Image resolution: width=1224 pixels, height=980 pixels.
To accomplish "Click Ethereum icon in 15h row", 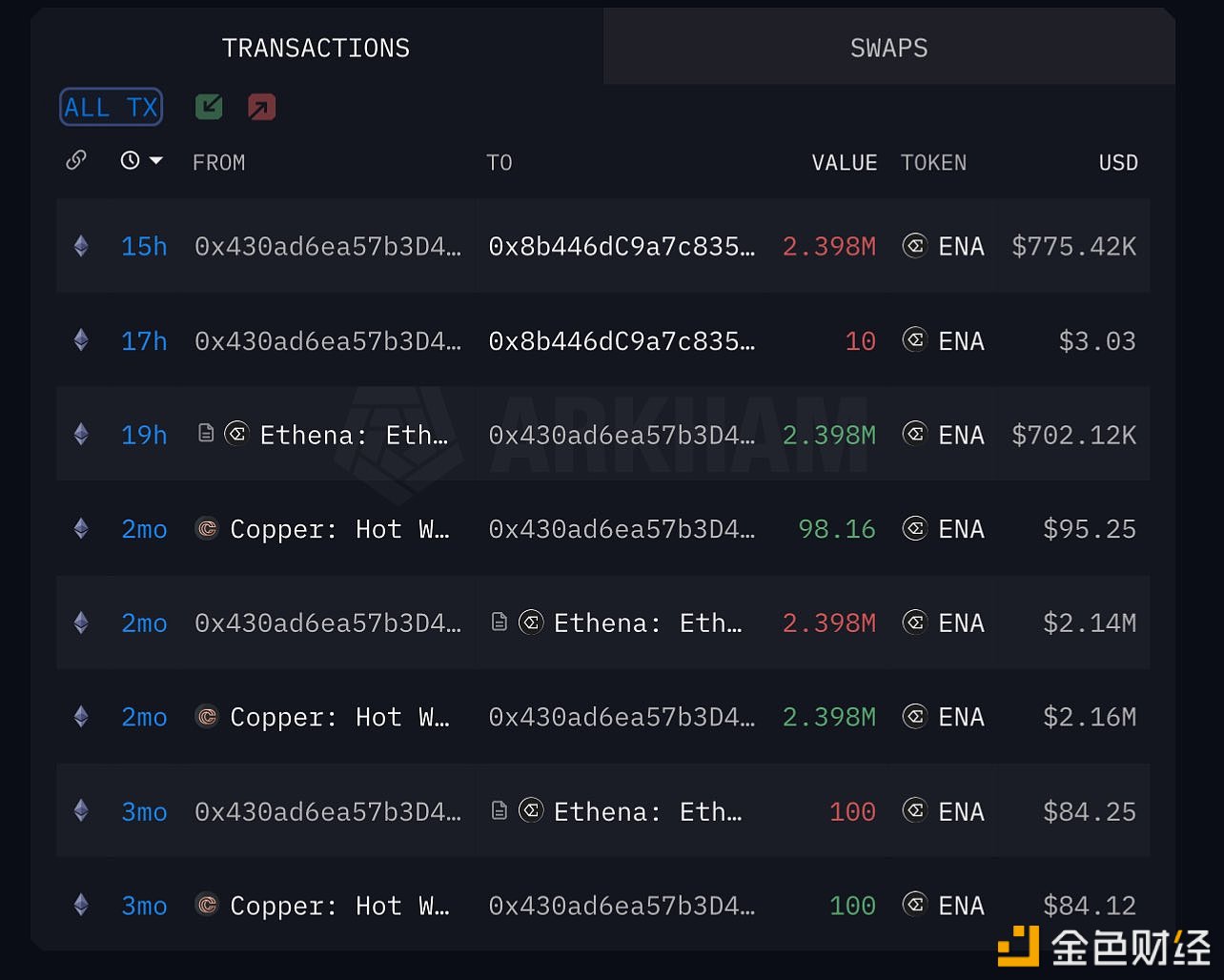I will pyautogui.click(x=81, y=246).
